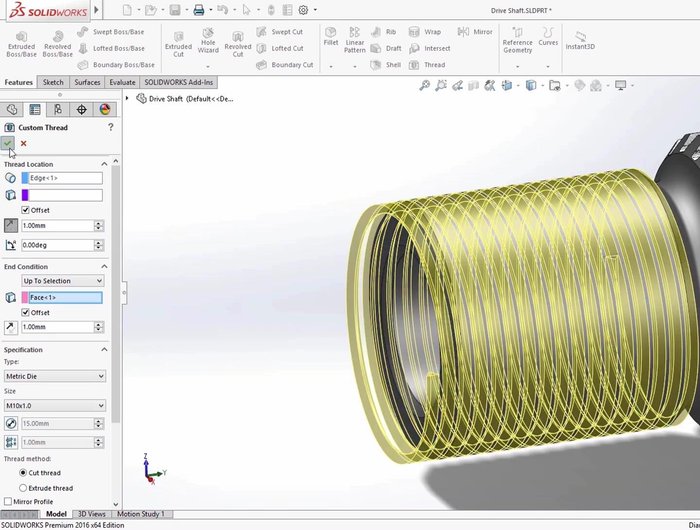Select the Extruded Boss/Base tool
The height and width of the screenshot is (530, 700).
coord(20,44)
